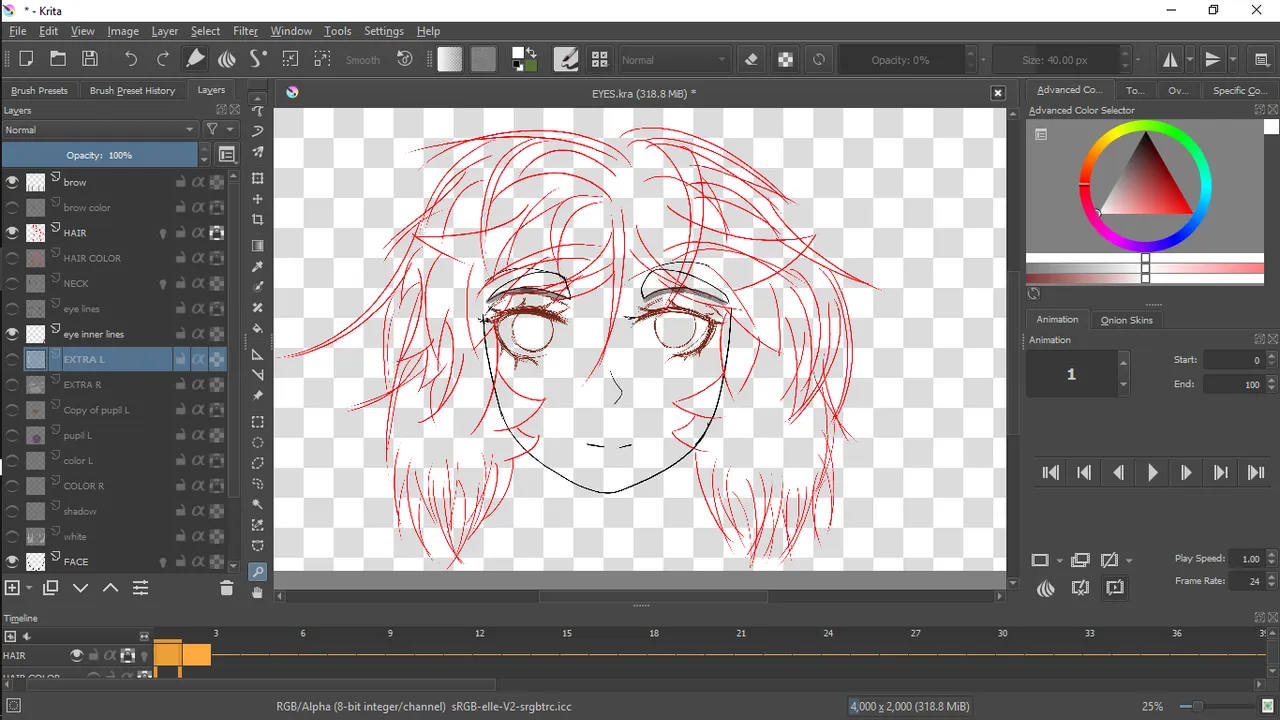This screenshot has width=1280, height=720.
Task: Hide the HAIR layer eye icon
Action: 12,232
